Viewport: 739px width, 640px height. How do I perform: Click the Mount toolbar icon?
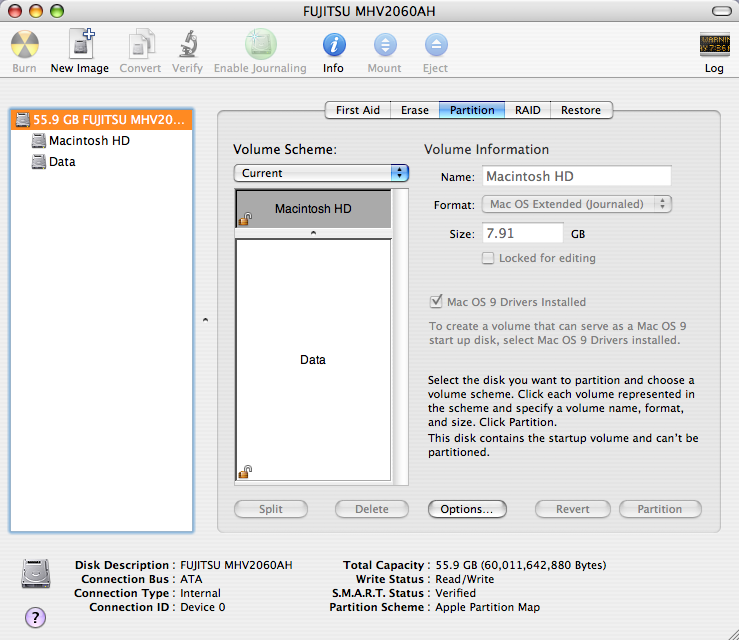point(385,45)
